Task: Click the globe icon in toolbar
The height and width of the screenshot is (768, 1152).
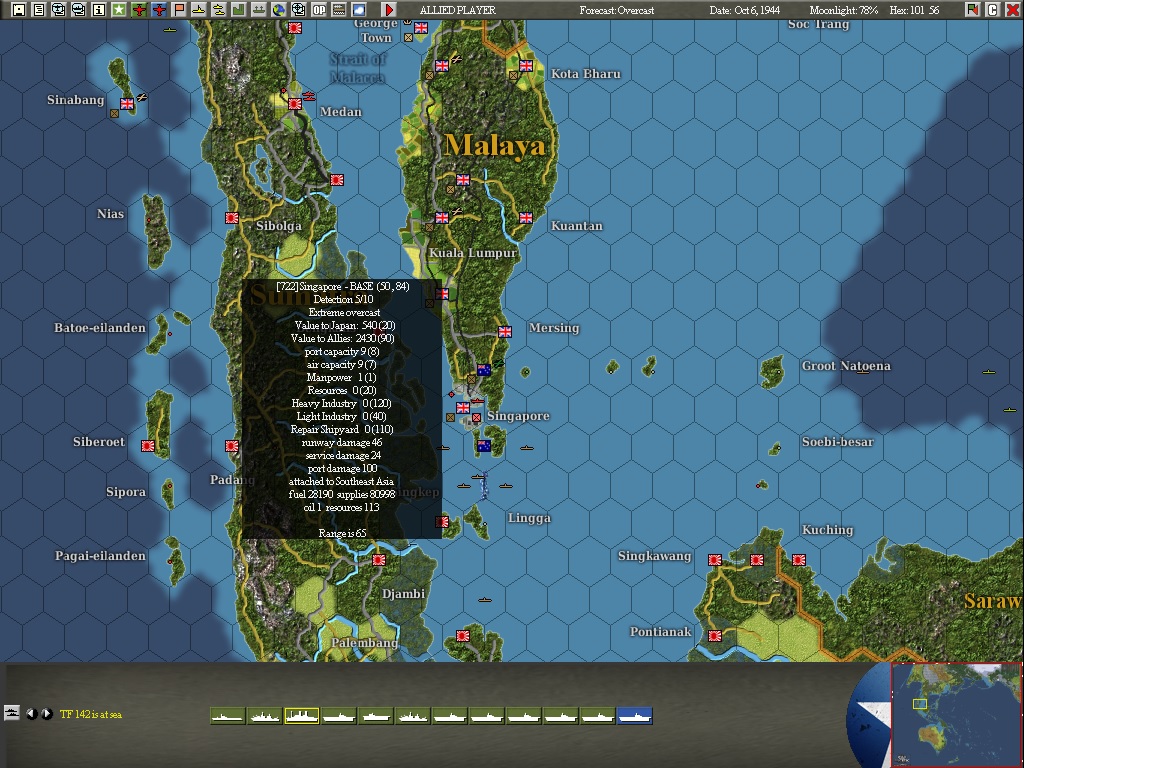Action: pos(278,10)
